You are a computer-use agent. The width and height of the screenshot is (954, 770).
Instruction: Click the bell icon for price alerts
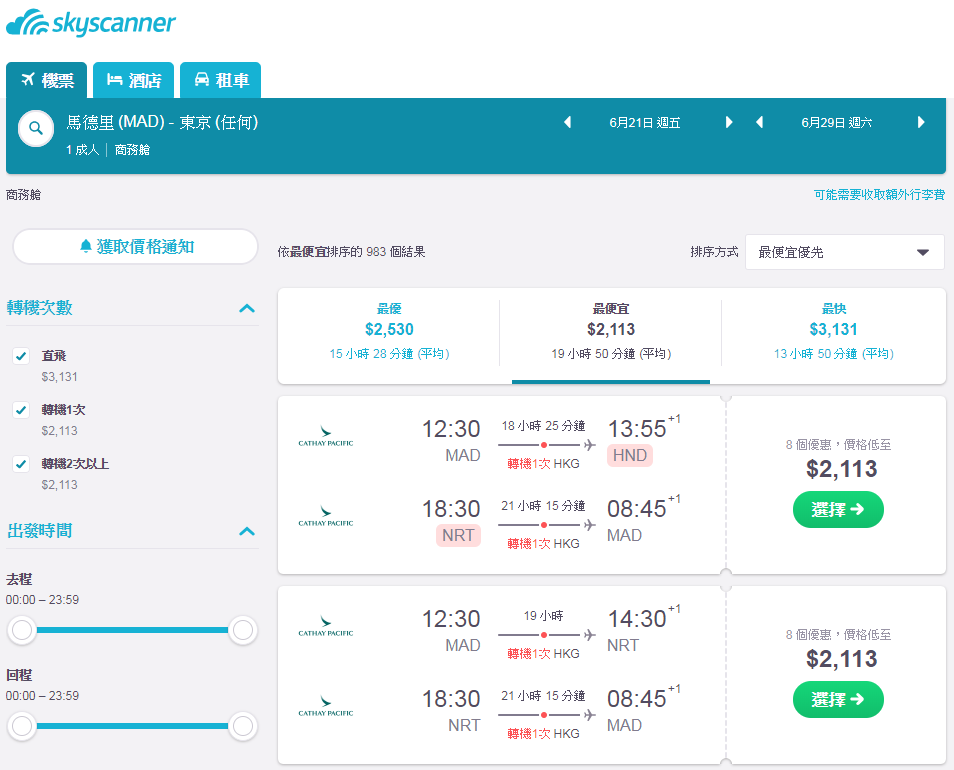point(86,246)
